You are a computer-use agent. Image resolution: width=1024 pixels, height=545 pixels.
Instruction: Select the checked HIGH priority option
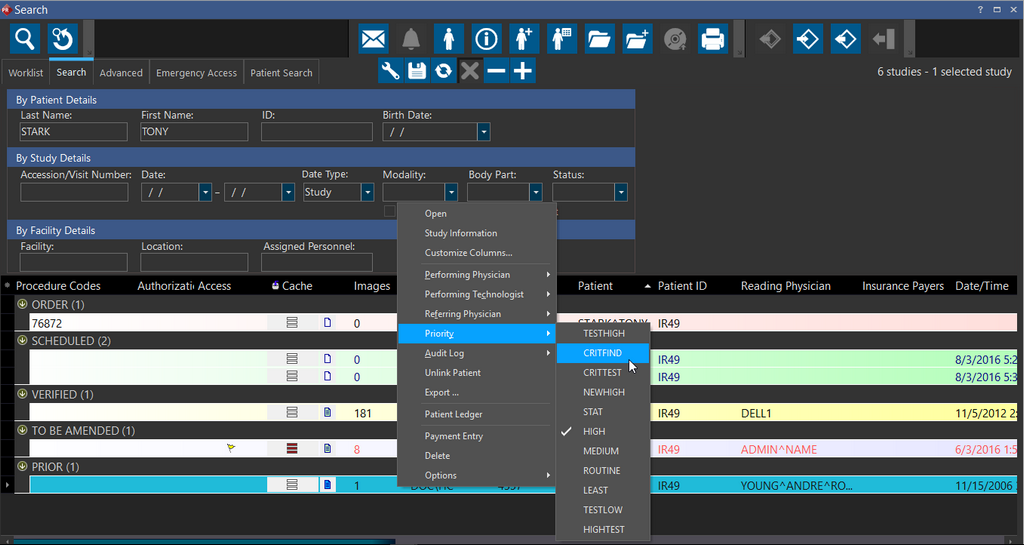pyautogui.click(x=594, y=431)
